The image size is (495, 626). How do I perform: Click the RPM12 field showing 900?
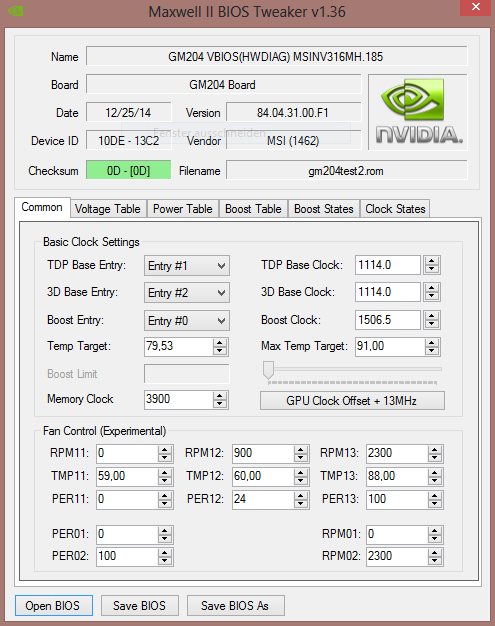pyautogui.click(x=263, y=454)
